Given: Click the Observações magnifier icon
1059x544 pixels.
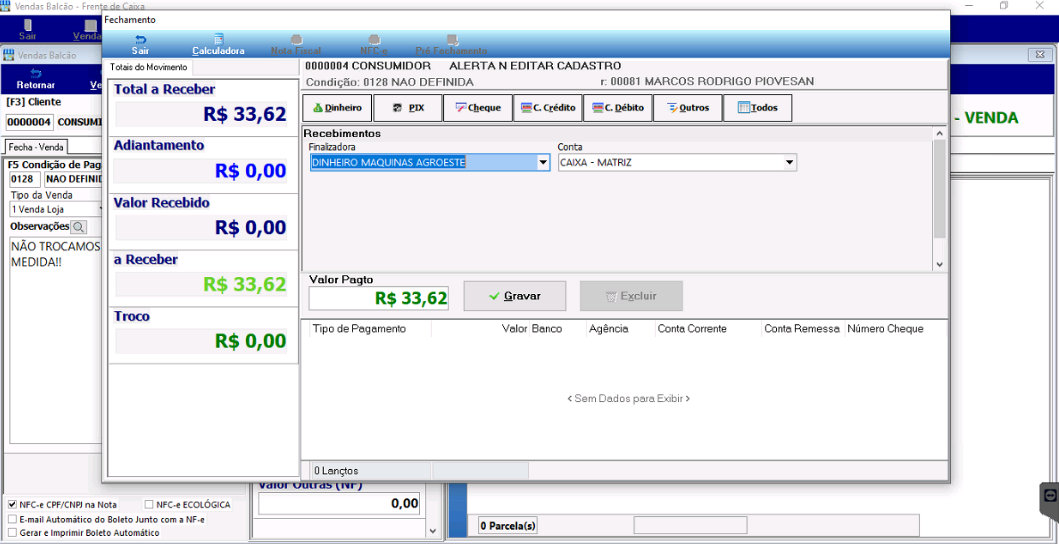Looking at the screenshot, I should coord(78,226).
